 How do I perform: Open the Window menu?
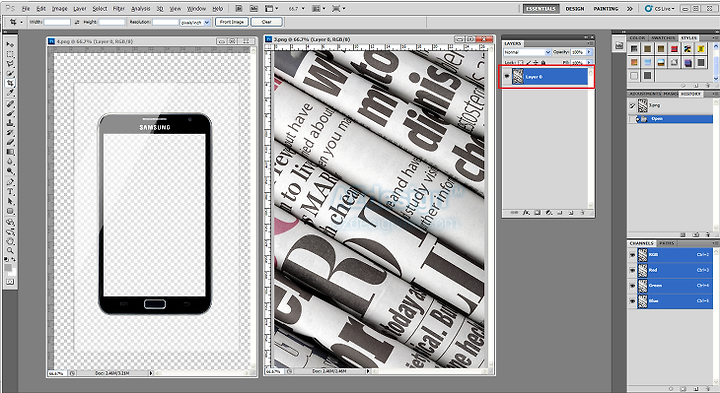coord(197,9)
